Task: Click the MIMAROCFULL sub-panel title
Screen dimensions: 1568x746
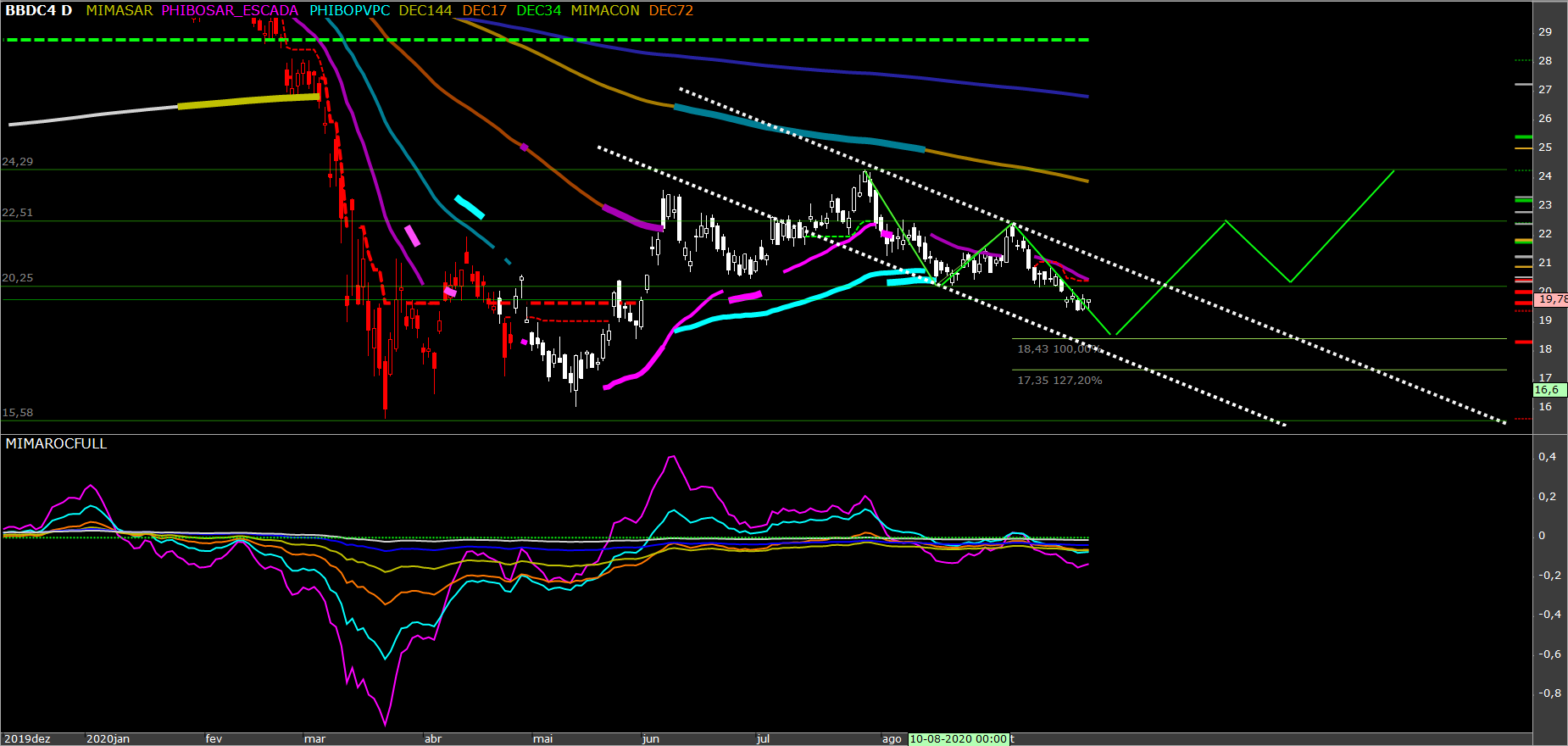Action: [56, 443]
